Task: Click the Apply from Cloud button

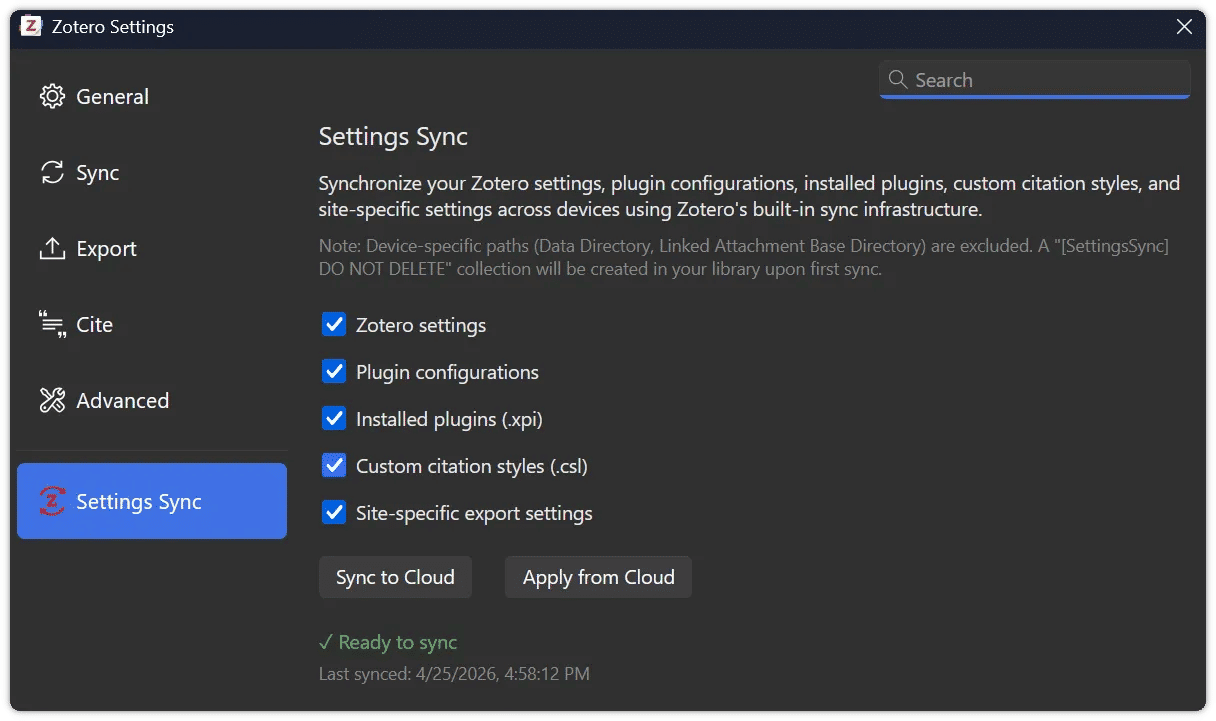Action: [x=598, y=577]
